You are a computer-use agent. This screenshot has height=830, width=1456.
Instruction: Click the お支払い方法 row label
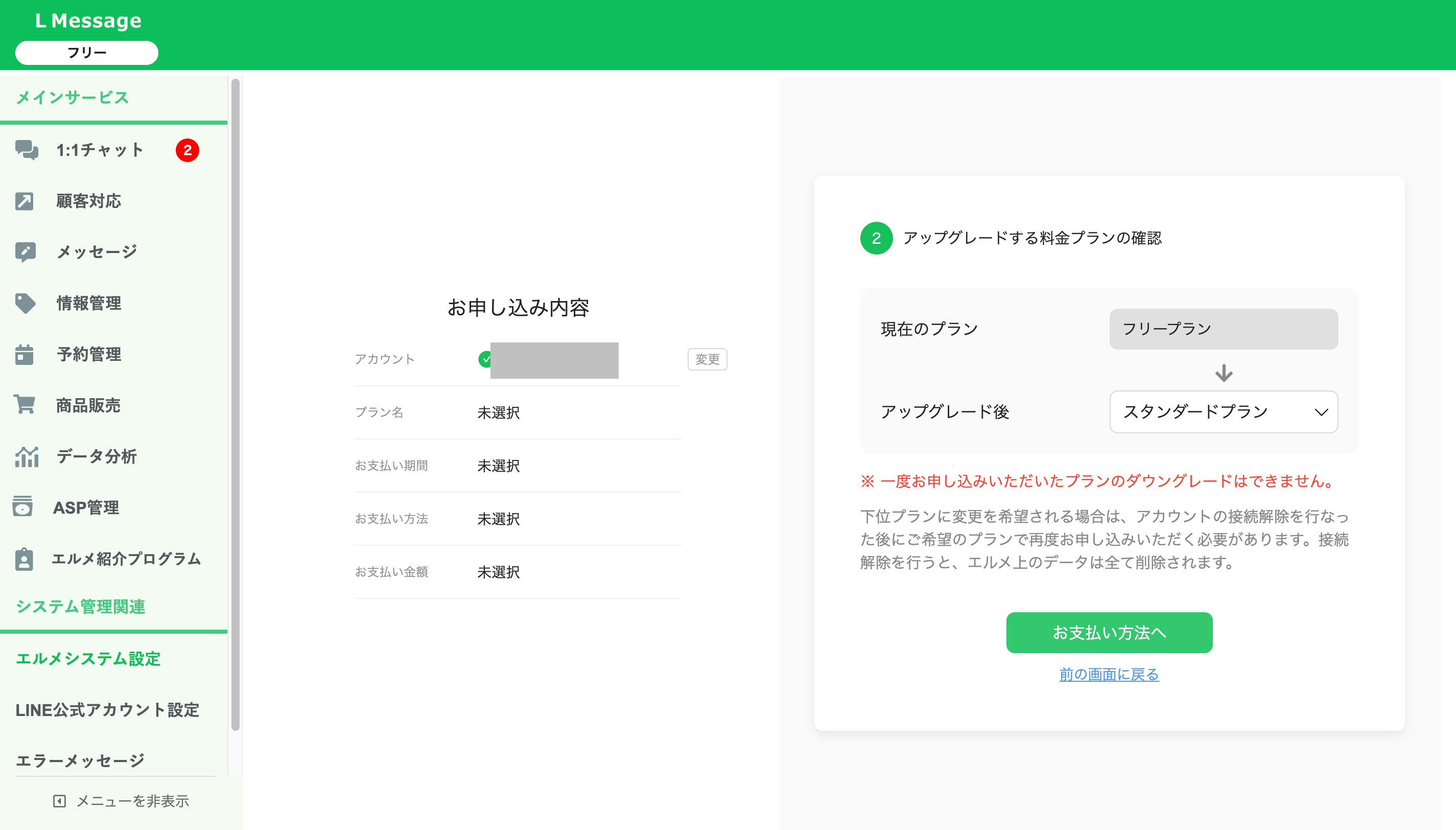pyautogui.click(x=391, y=519)
